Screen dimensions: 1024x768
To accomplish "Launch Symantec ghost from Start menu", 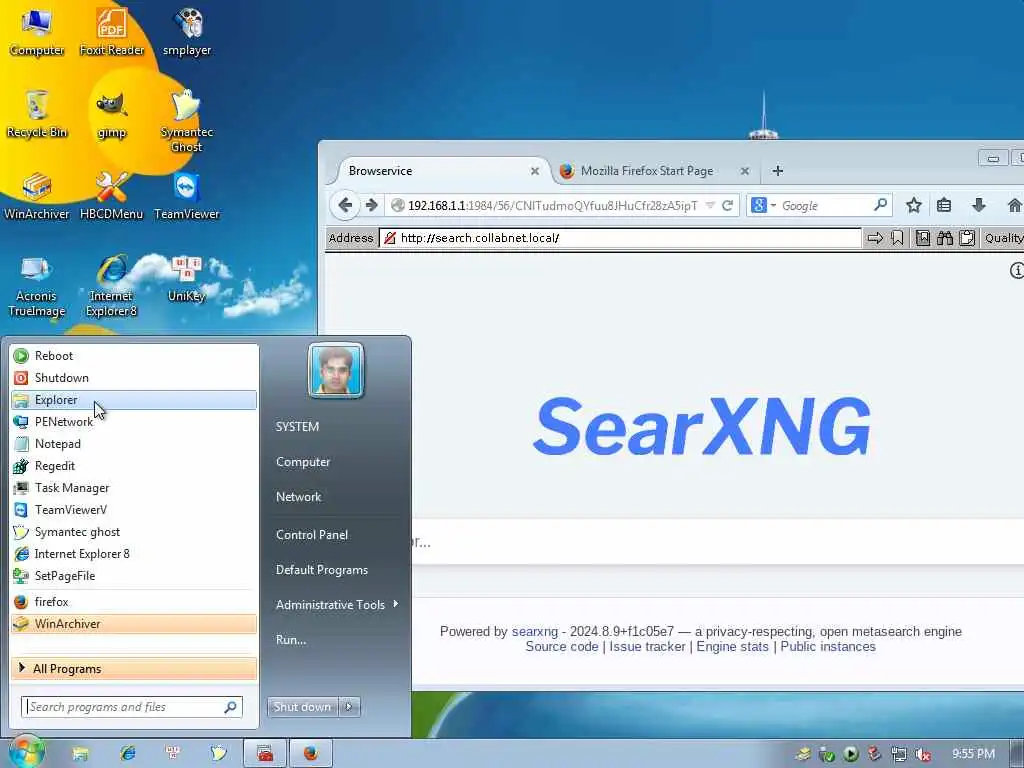I will [x=134, y=532].
